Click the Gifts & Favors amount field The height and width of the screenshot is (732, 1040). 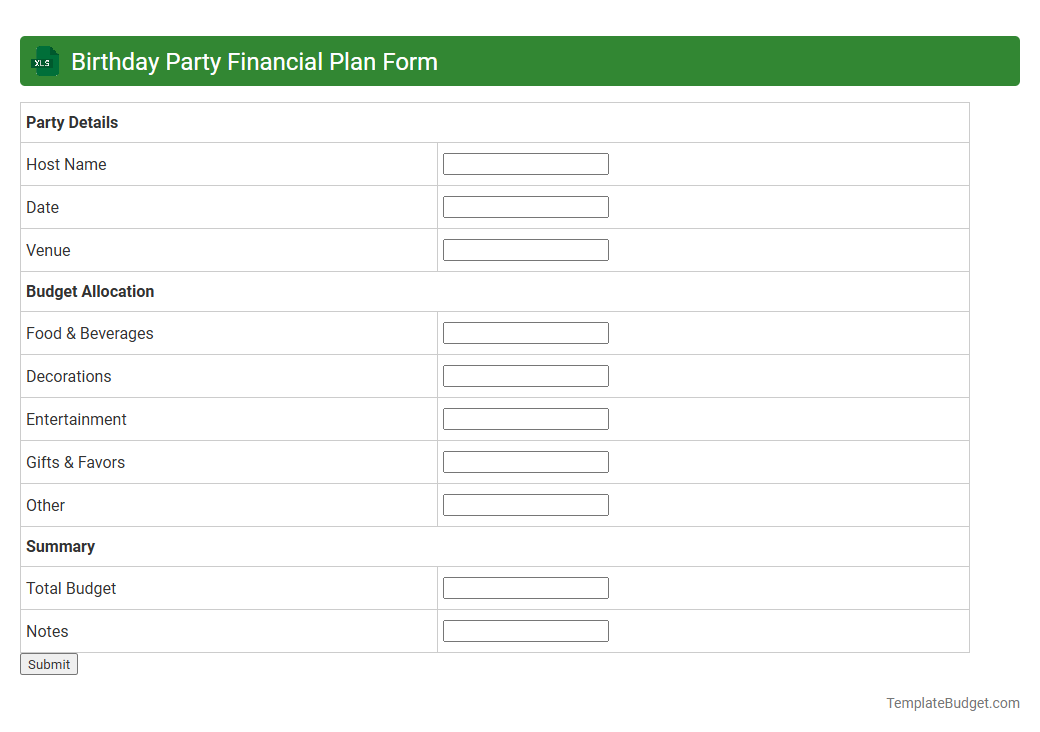coord(525,461)
